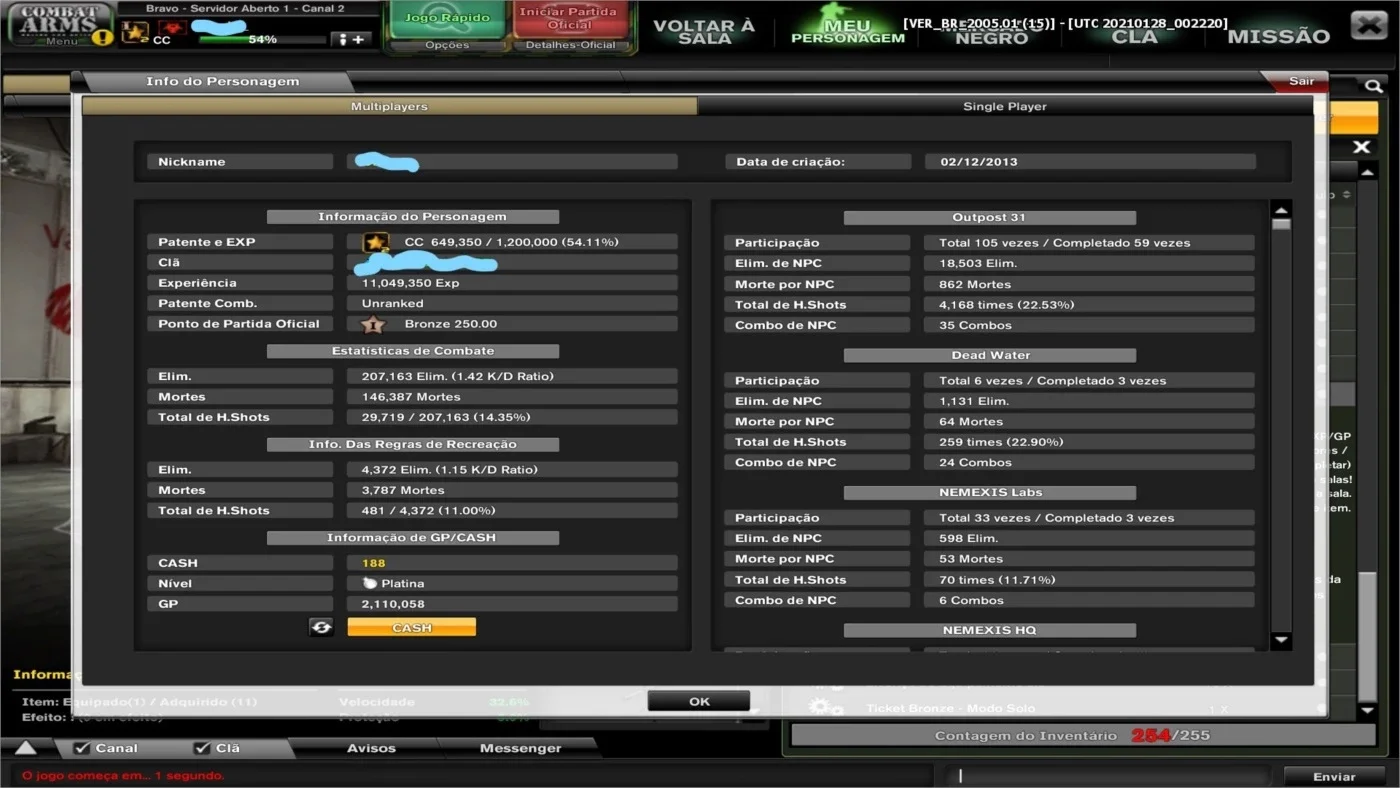Open the Messenger tab
The height and width of the screenshot is (788, 1400).
point(520,748)
